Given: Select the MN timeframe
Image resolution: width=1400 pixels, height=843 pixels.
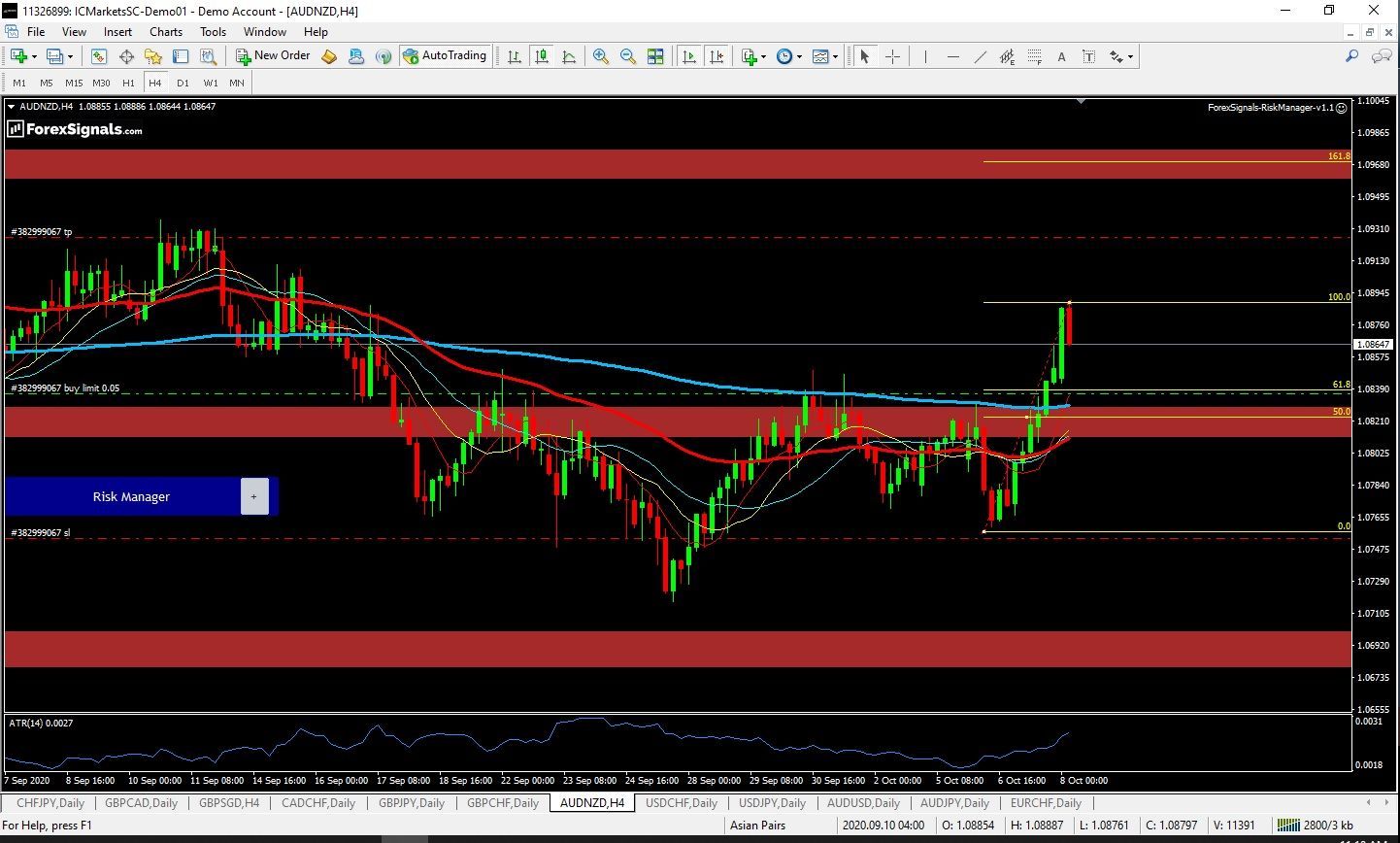Looking at the screenshot, I should 237,83.
